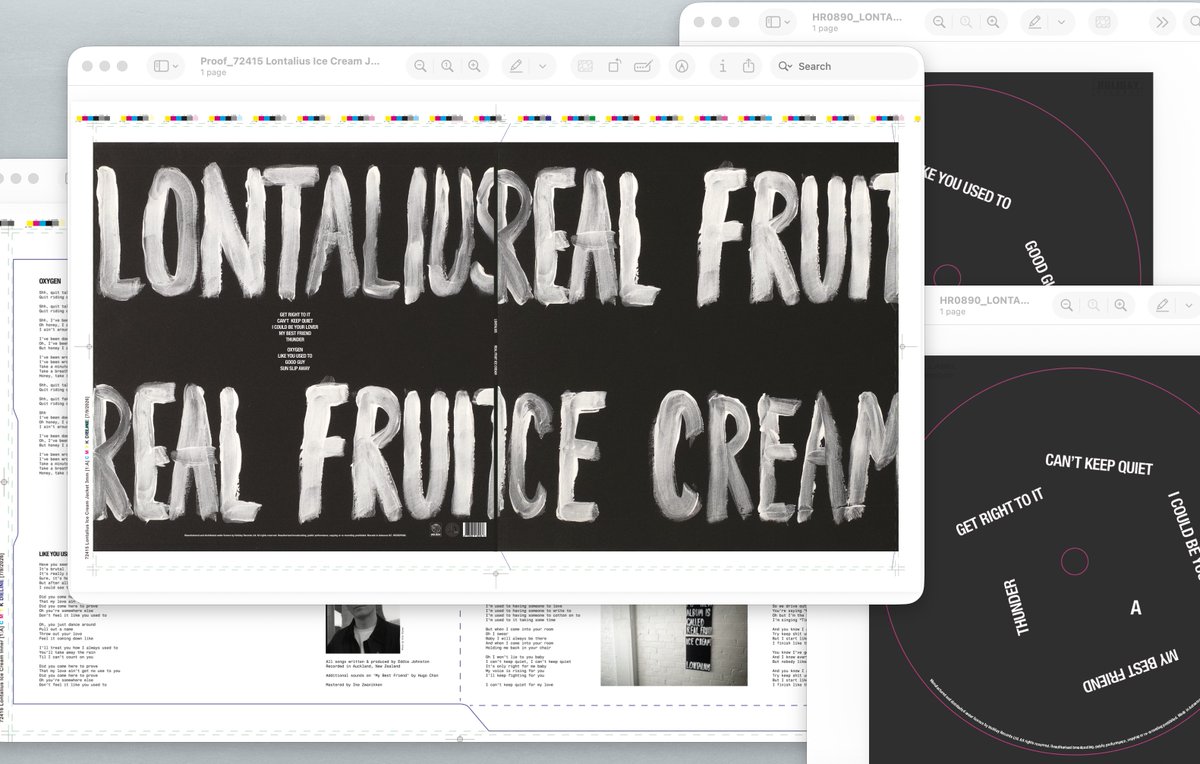The width and height of the screenshot is (1200, 764).
Task: Toggle sidebar in upper HR0890 window
Action: tap(772, 21)
